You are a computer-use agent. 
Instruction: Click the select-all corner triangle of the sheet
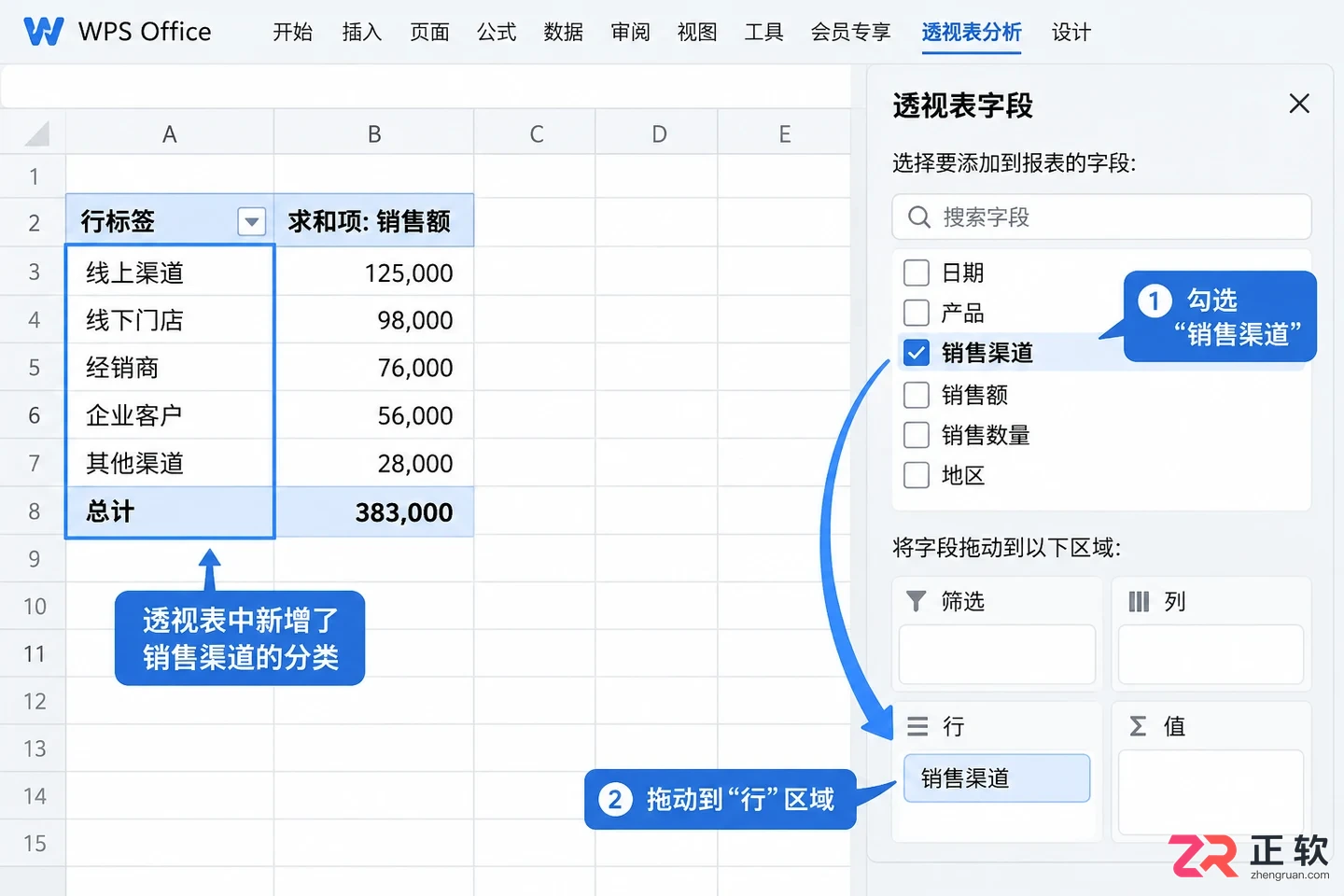[35, 134]
